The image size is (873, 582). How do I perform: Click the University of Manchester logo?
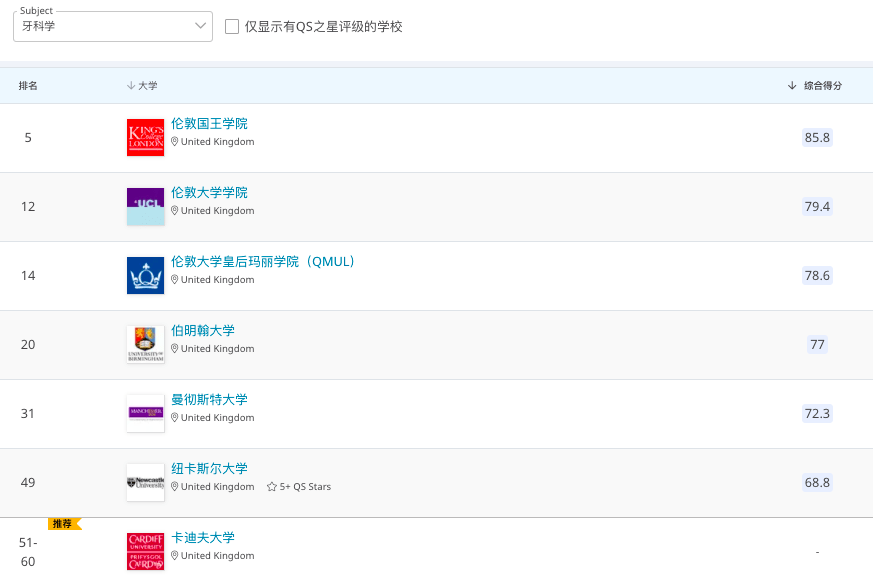[x=145, y=413]
